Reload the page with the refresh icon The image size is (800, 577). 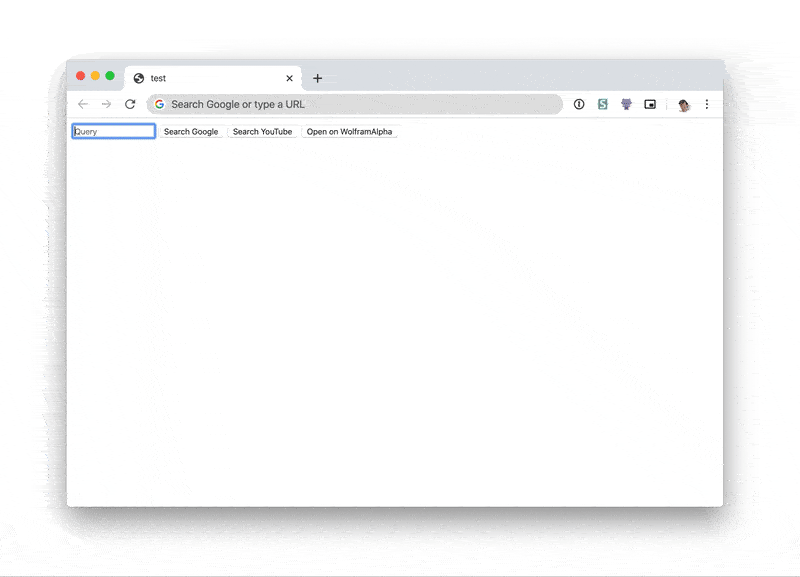(x=130, y=104)
